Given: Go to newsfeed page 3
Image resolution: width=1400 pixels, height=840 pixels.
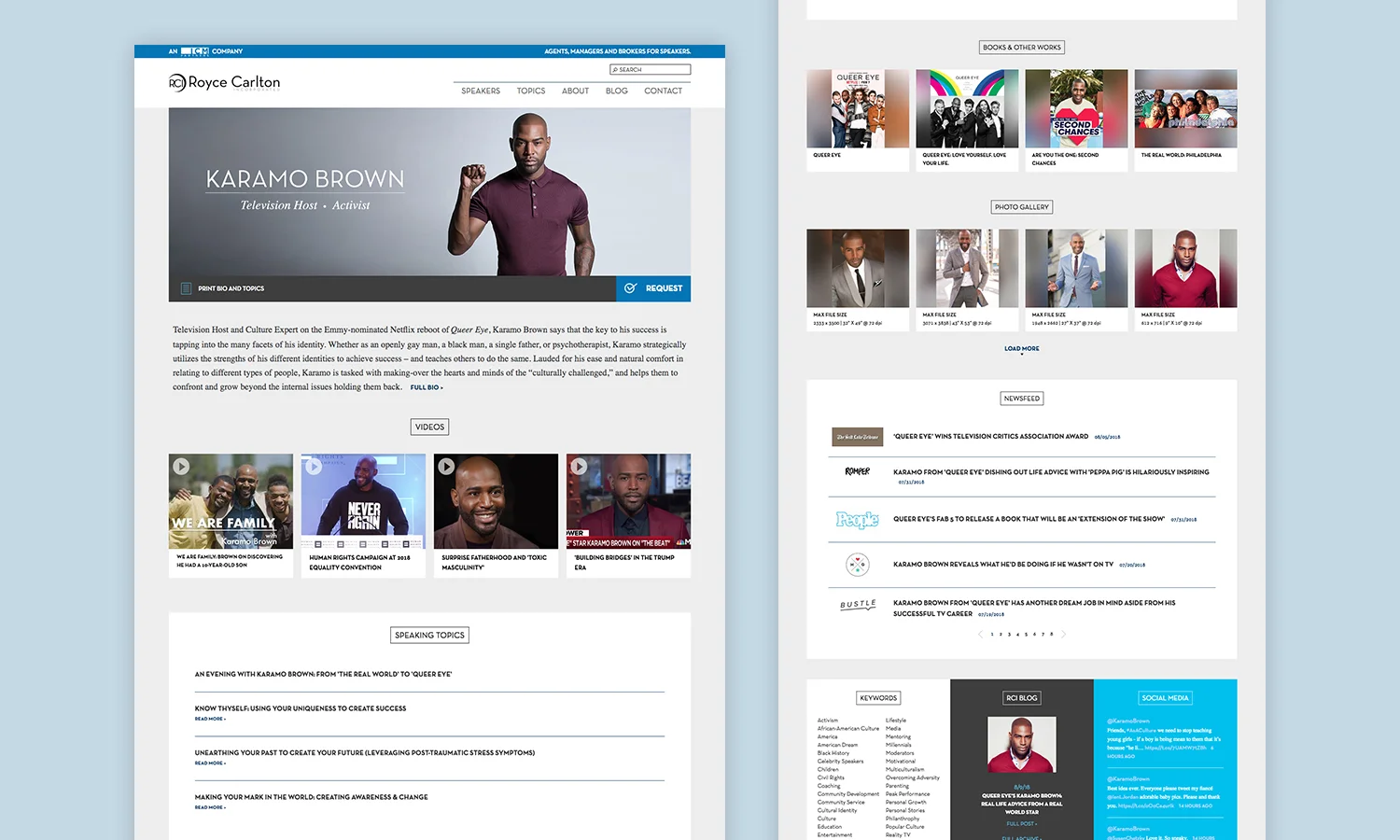Looking at the screenshot, I should (1009, 635).
